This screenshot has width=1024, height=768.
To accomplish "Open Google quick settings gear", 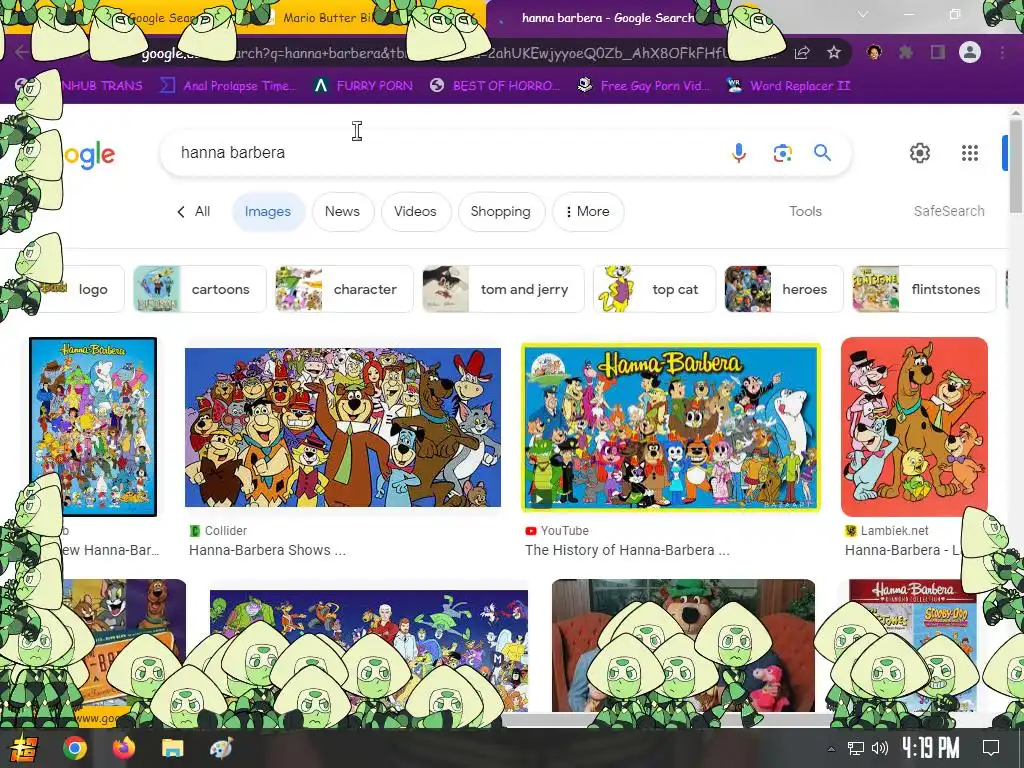I will pyautogui.click(x=920, y=153).
